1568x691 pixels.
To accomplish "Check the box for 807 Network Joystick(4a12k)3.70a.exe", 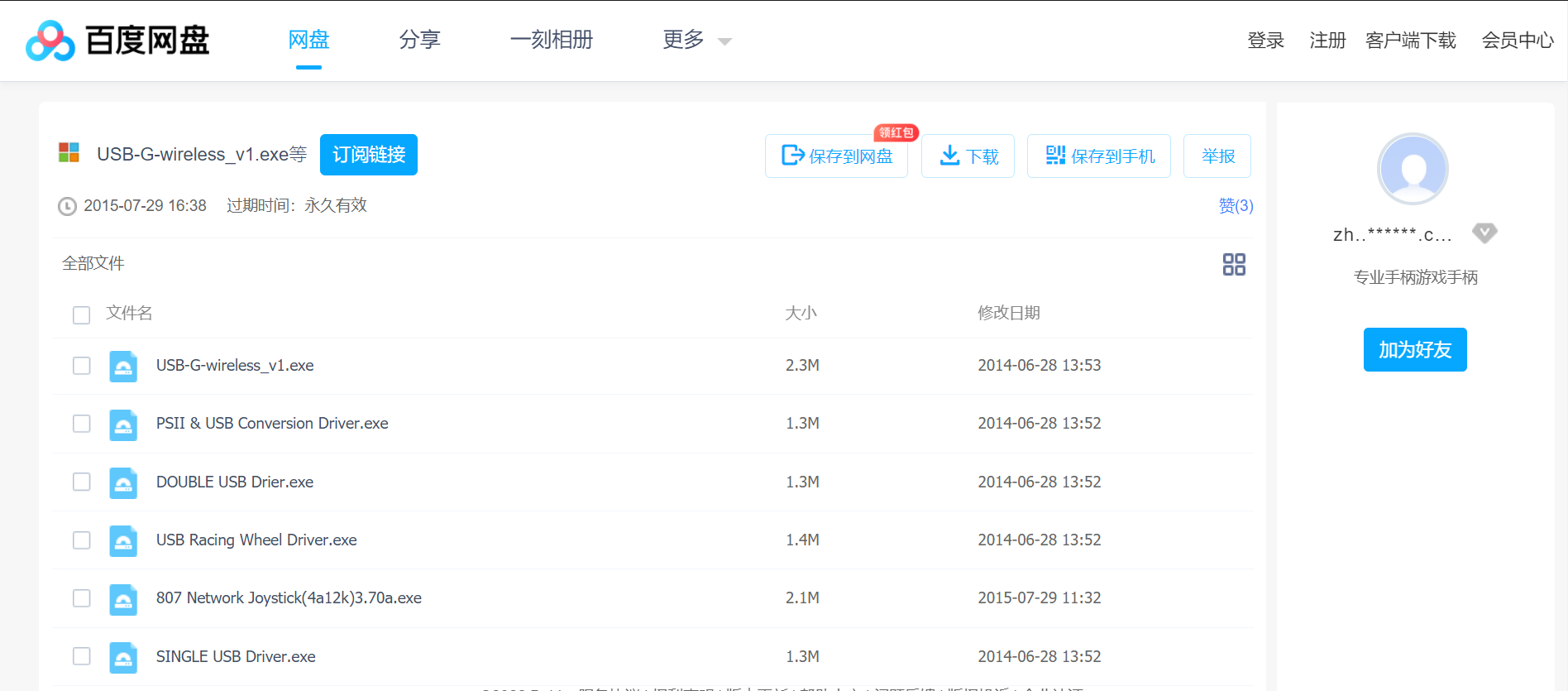I will [81, 598].
